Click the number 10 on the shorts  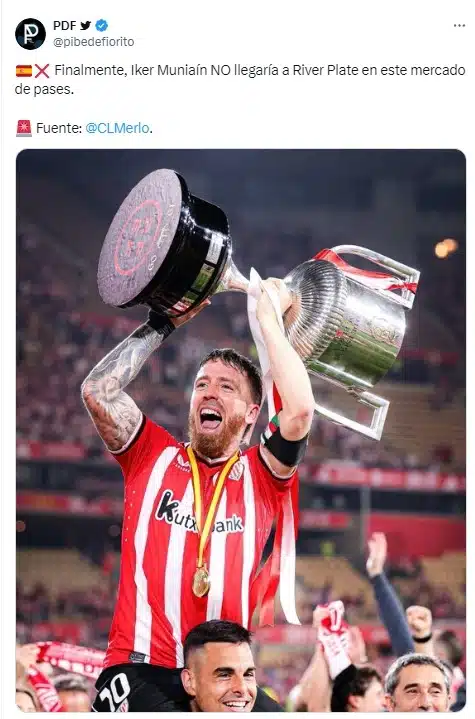tap(114, 691)
